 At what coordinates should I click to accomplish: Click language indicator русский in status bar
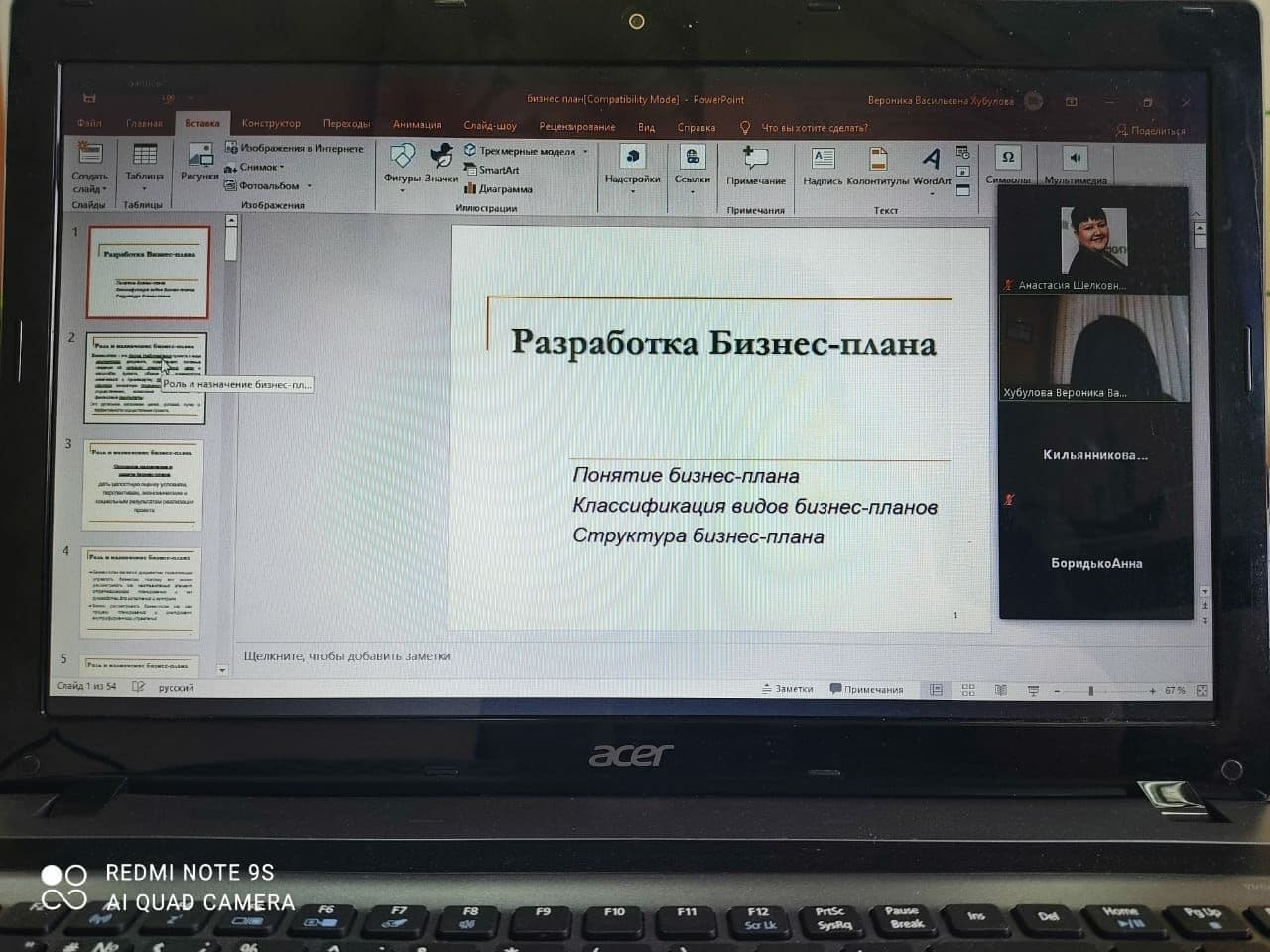tap(176, 687)
